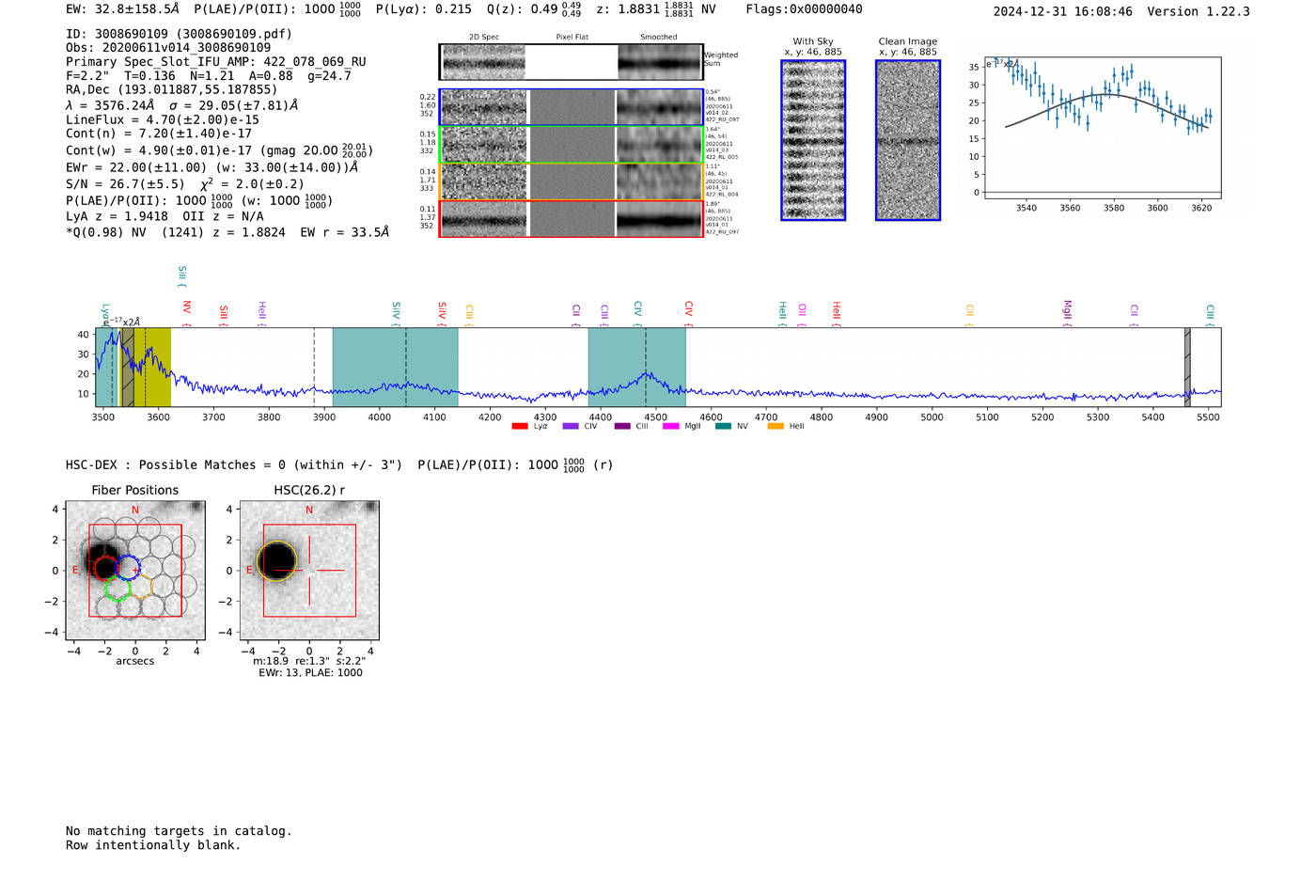Select the 'Row intentionally blank.' text
Viewport: 1316px width, 896px height.
point(153,845)
